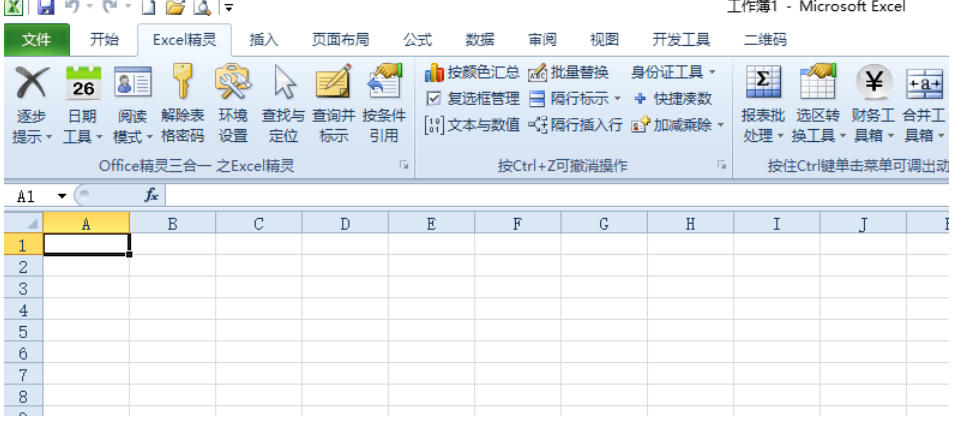Select row 5 header

tap(24, 332)
